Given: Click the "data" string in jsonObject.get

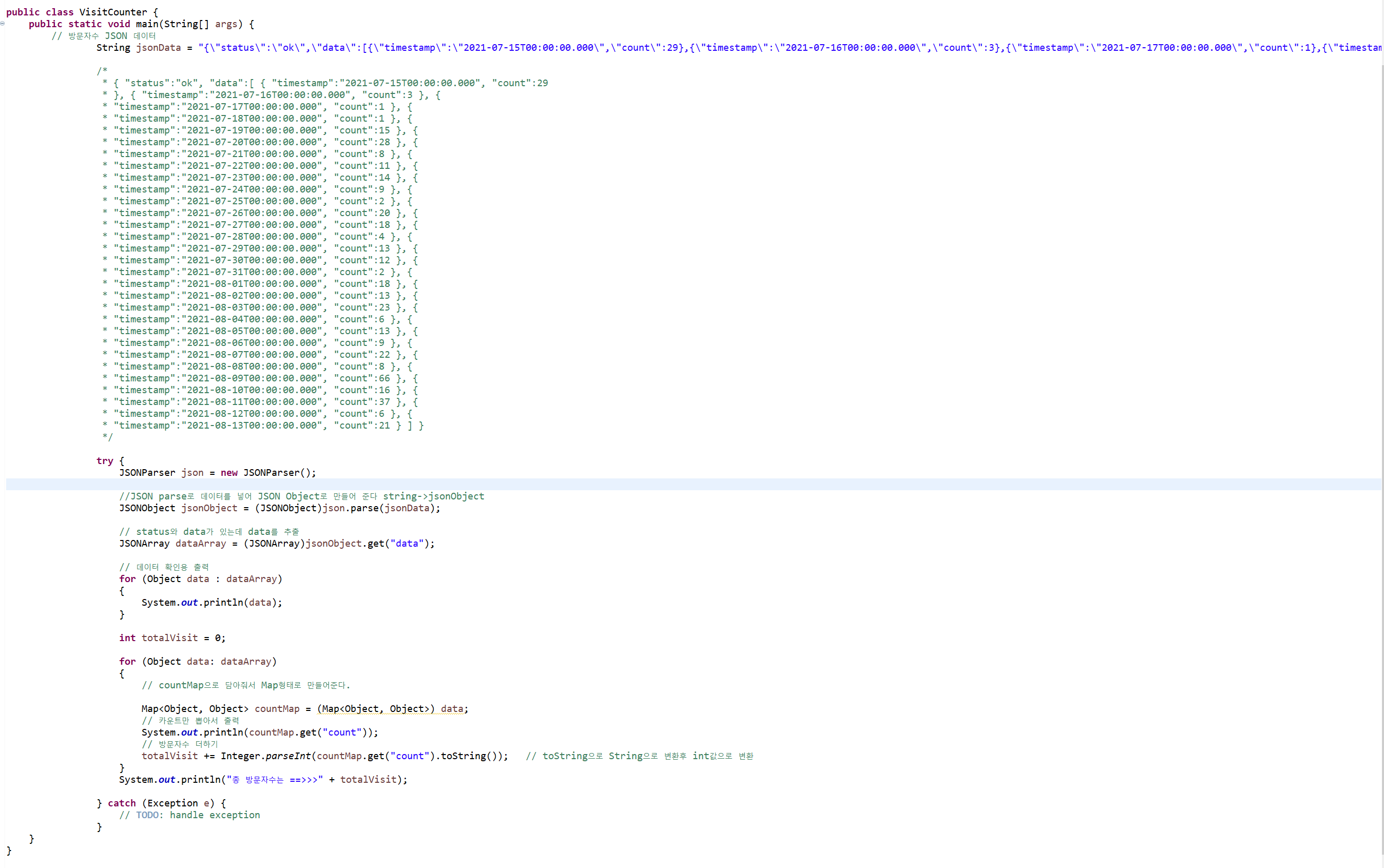Looking at the screenshot, I should (407, 544).
